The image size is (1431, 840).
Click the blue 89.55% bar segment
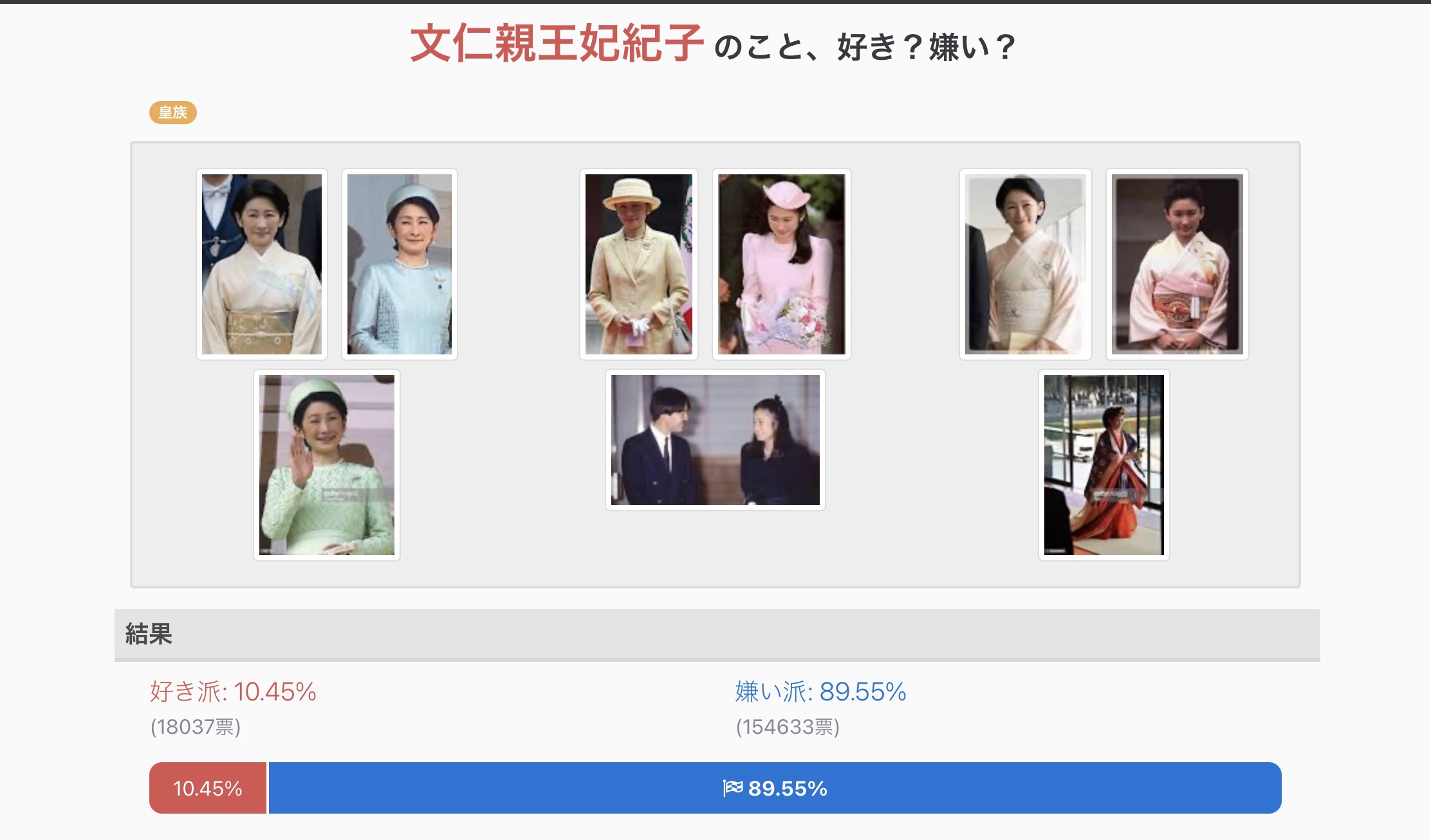pos(775,788)
